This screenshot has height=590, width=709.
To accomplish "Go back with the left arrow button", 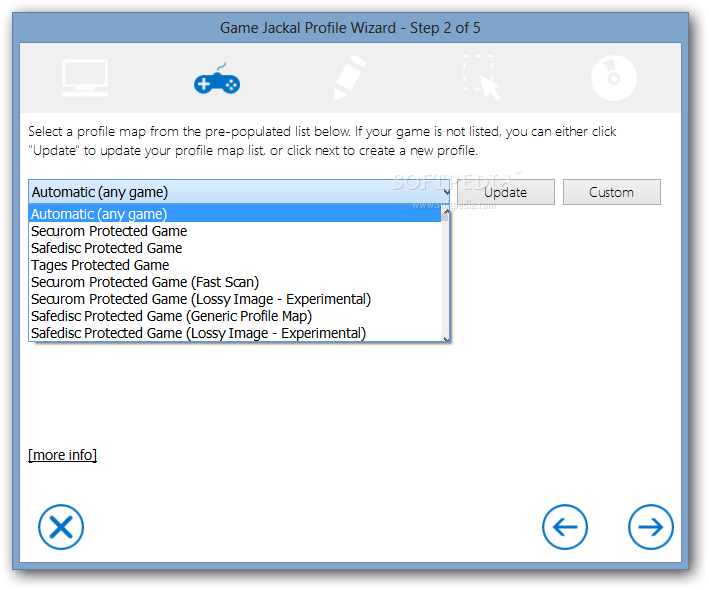I will click(x=565, y=527).
